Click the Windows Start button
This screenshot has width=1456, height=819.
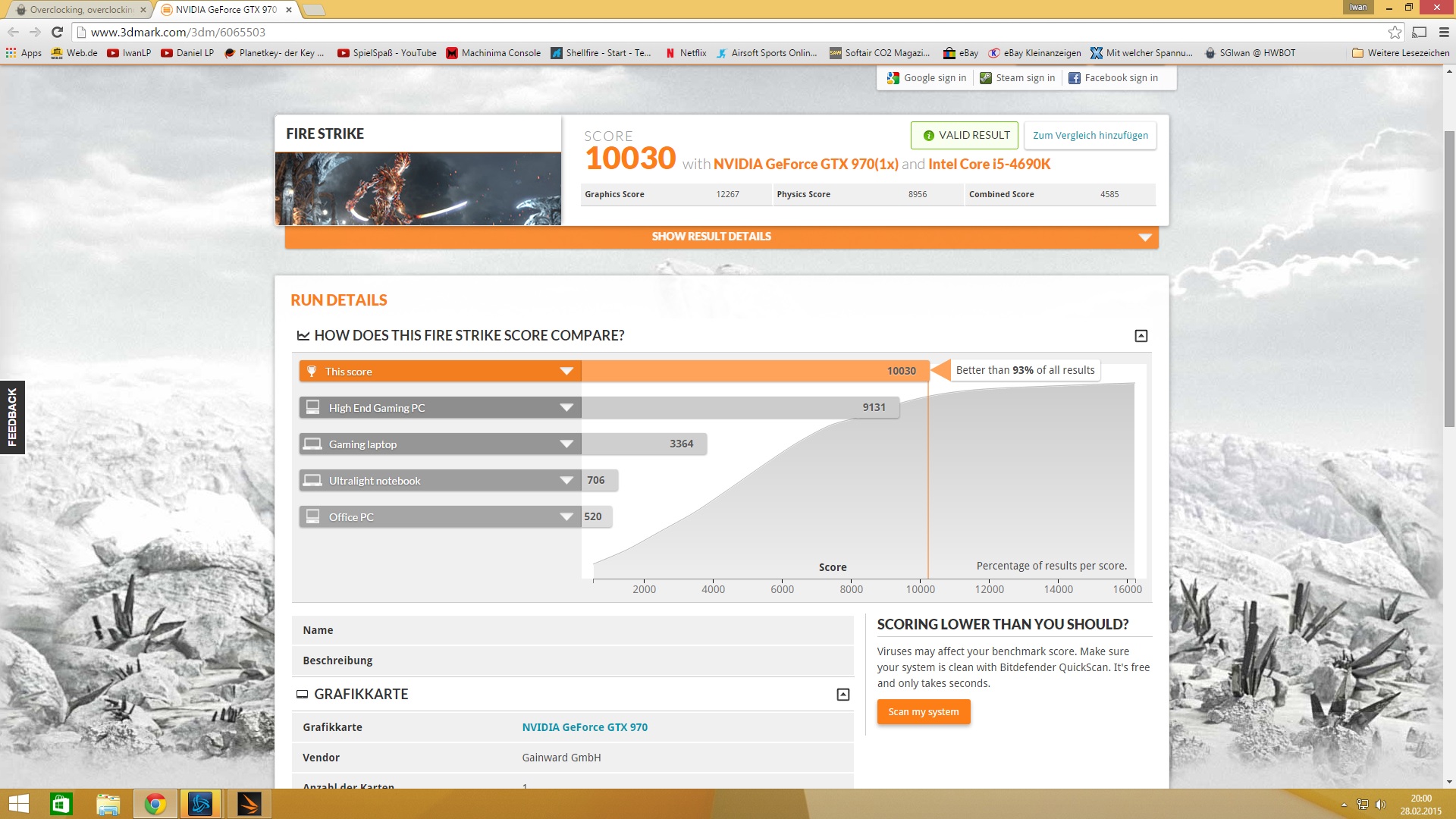18,804
